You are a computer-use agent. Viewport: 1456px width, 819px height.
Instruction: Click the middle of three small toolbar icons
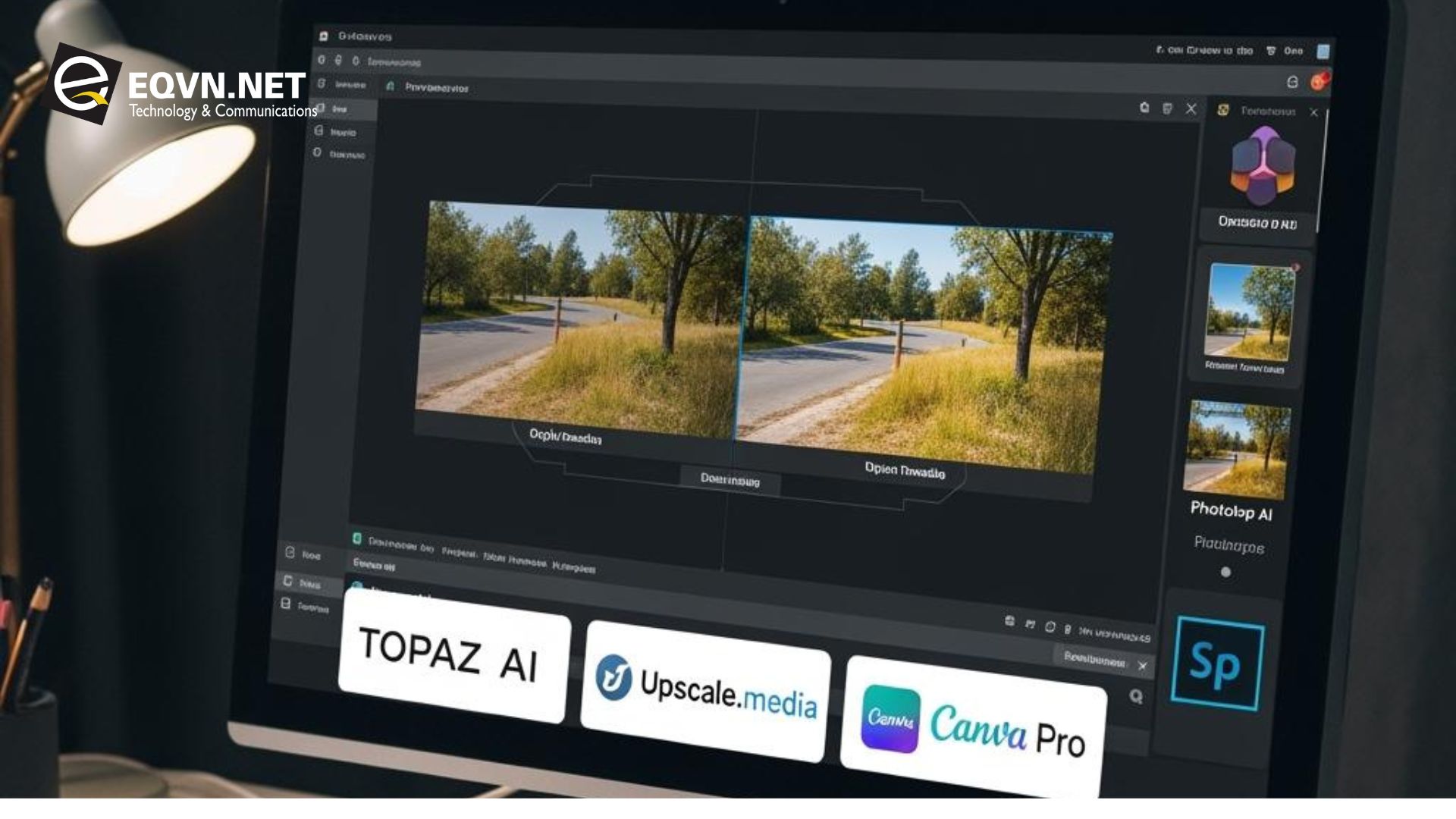[338, 60]
